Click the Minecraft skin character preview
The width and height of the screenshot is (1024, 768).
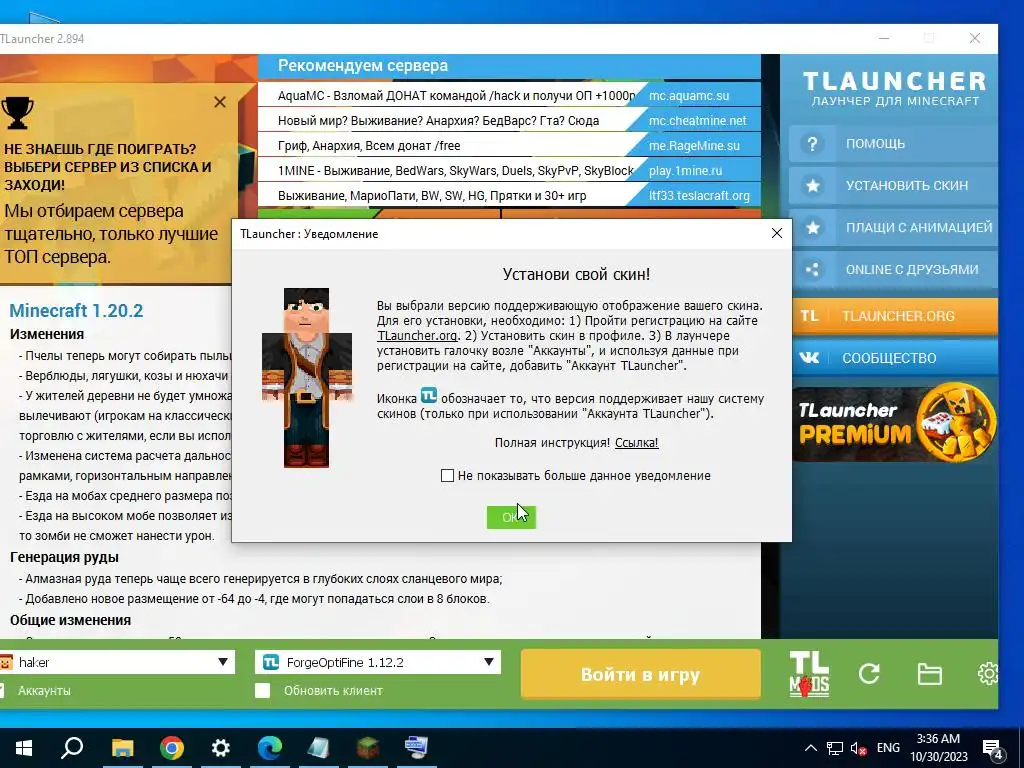(306, 377)
